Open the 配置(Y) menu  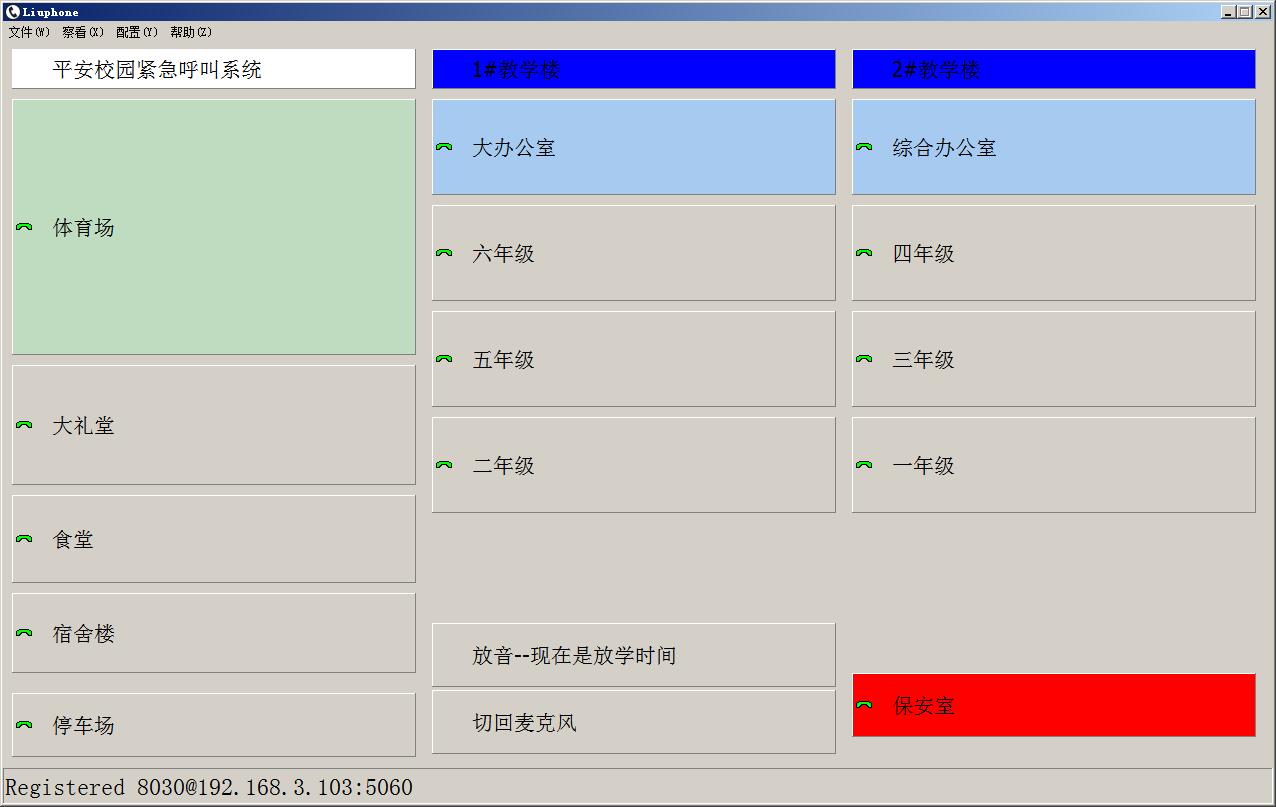click(137, 32)
